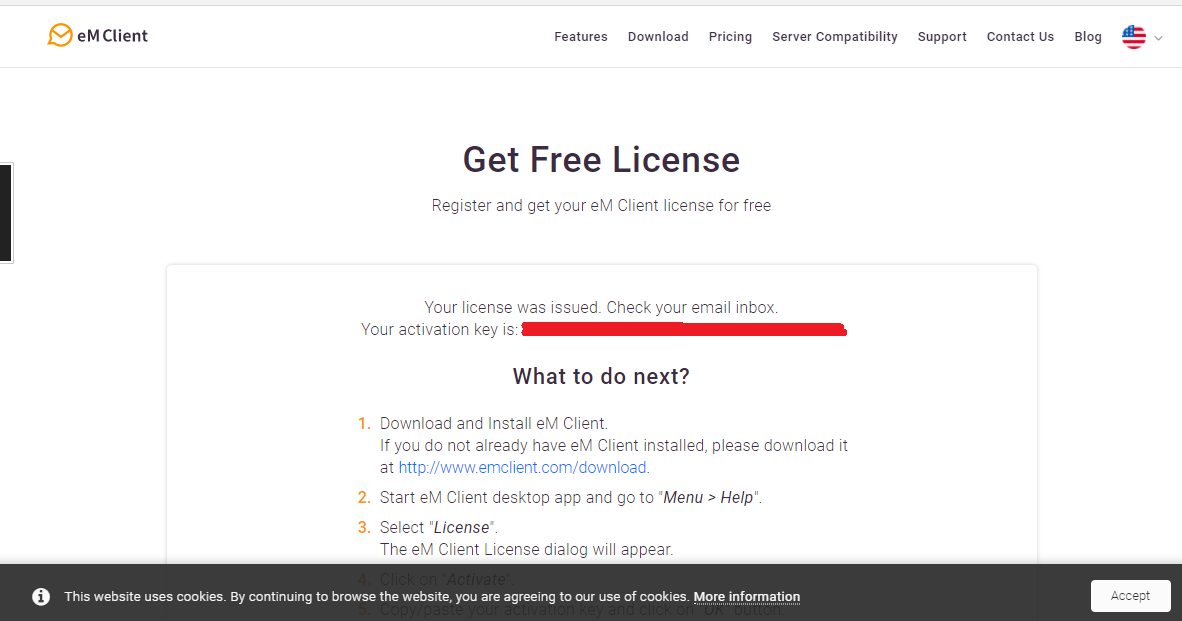This screenshot has width=1182, height=621.
Task: Accept the cookie notice
Action: point(1130,595)
